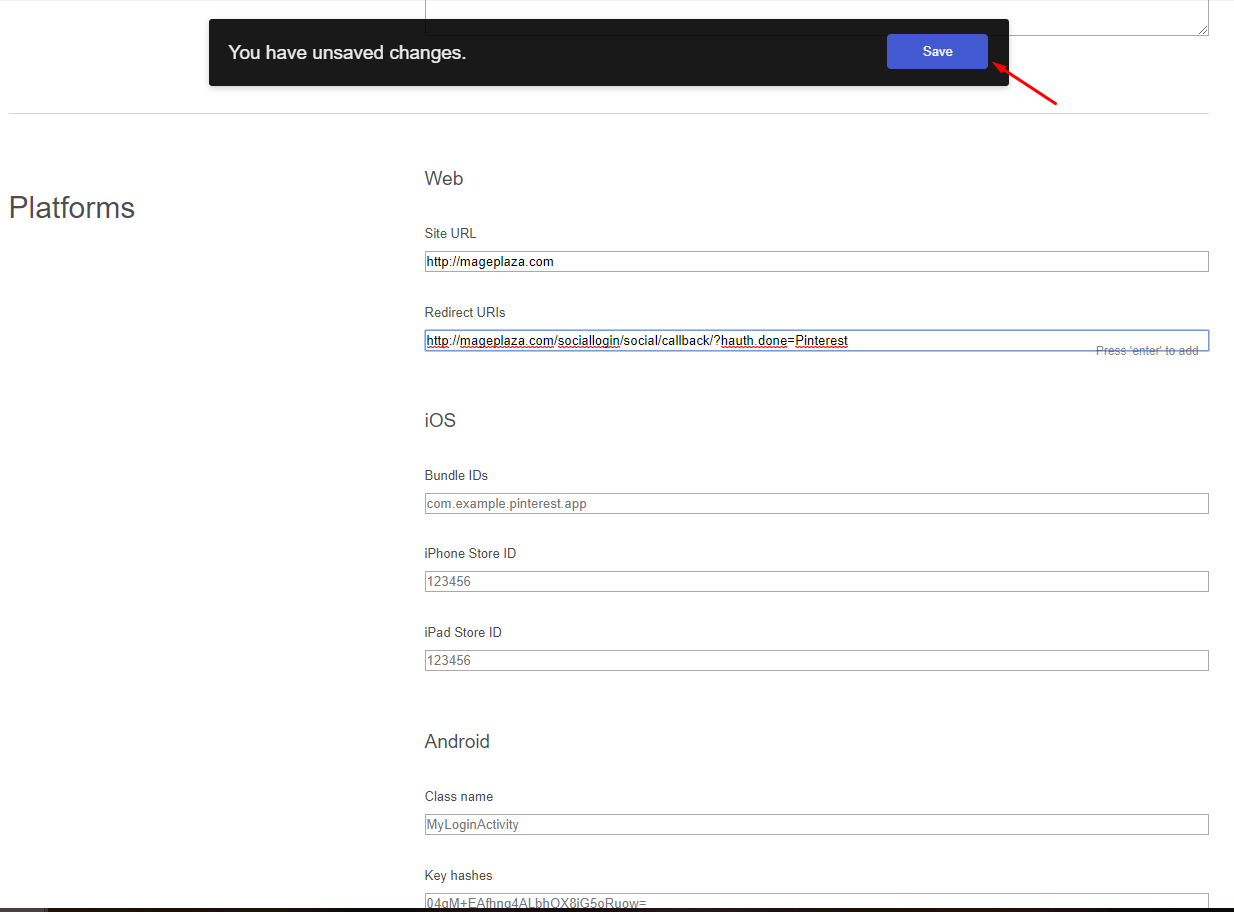Select the iPhone Store ID field
1234x912 pixels.
click(x=816, y=582)
